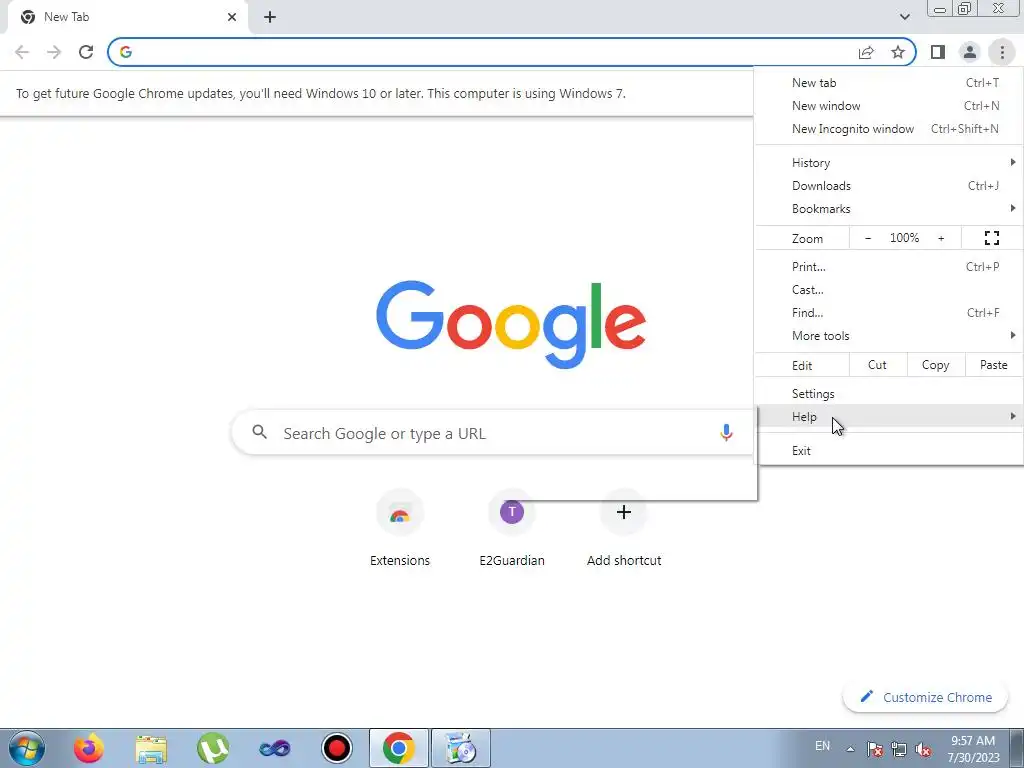Viewport: 1024px width, 768px height.
Task: Click the red record icon in taskbar
Action: [337, 748]
